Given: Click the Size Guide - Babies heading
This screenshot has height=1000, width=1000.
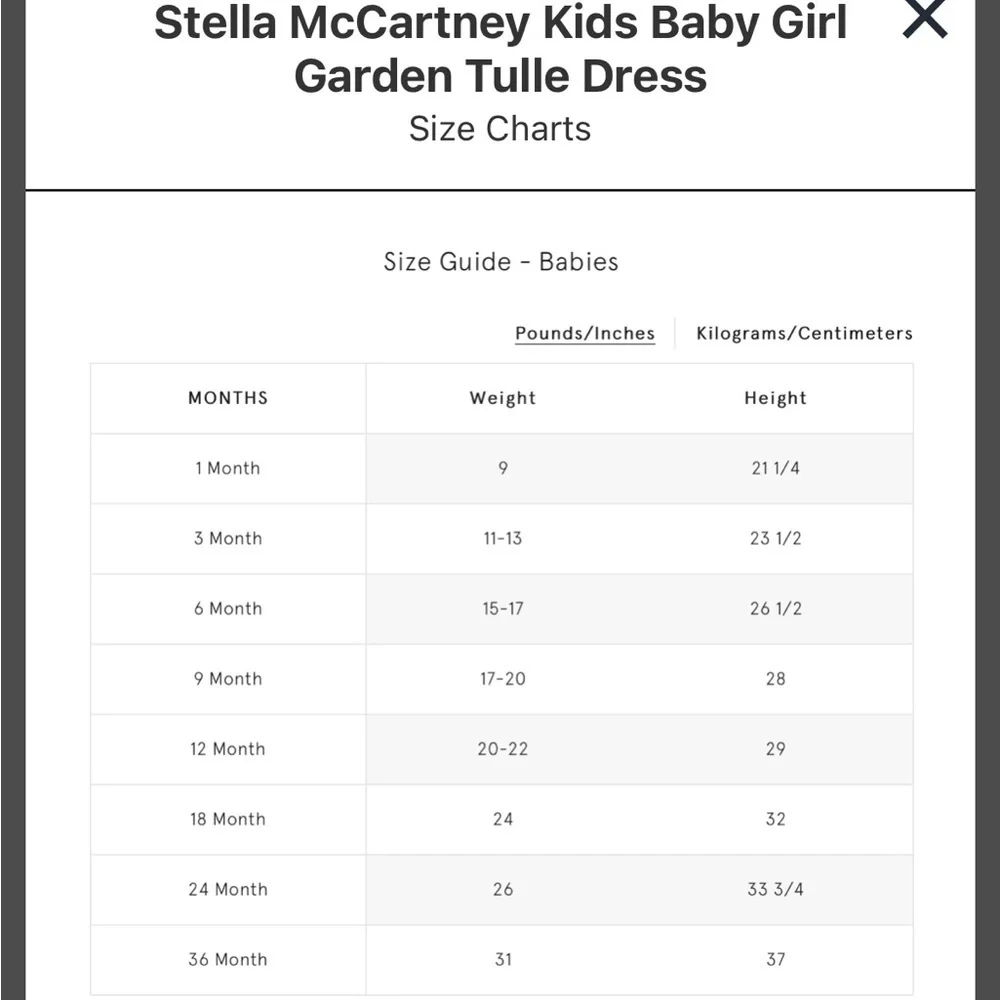Looking at the screenshot, I should [x=500, y=261].
